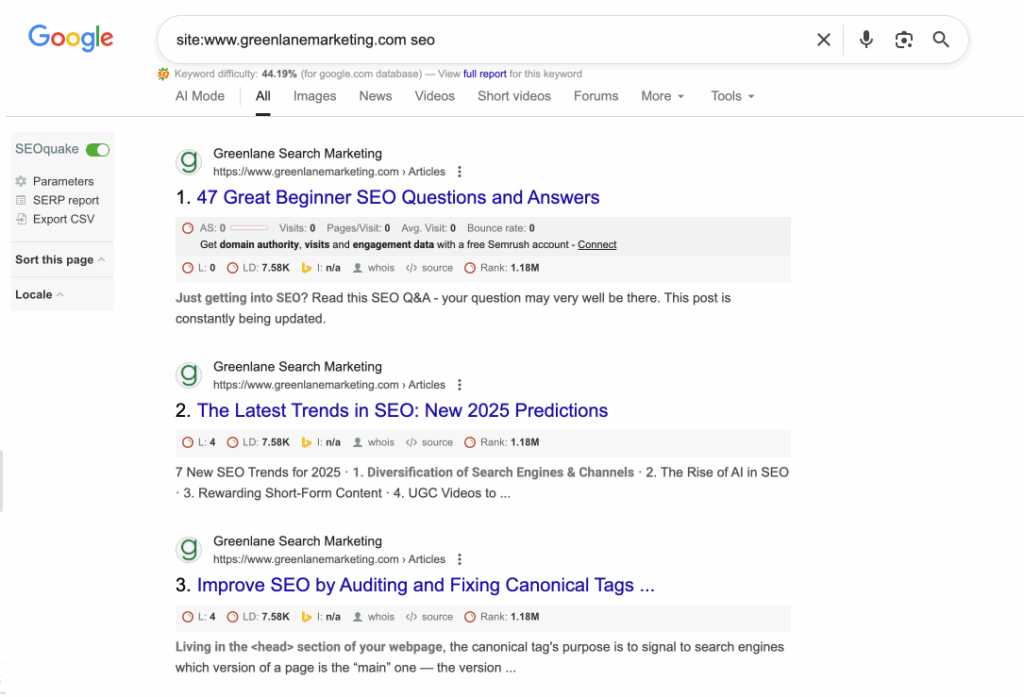Open Google Lens image search icon
Image resolution: width=1024 pixels, height=697 pixels.
point(904,40)
